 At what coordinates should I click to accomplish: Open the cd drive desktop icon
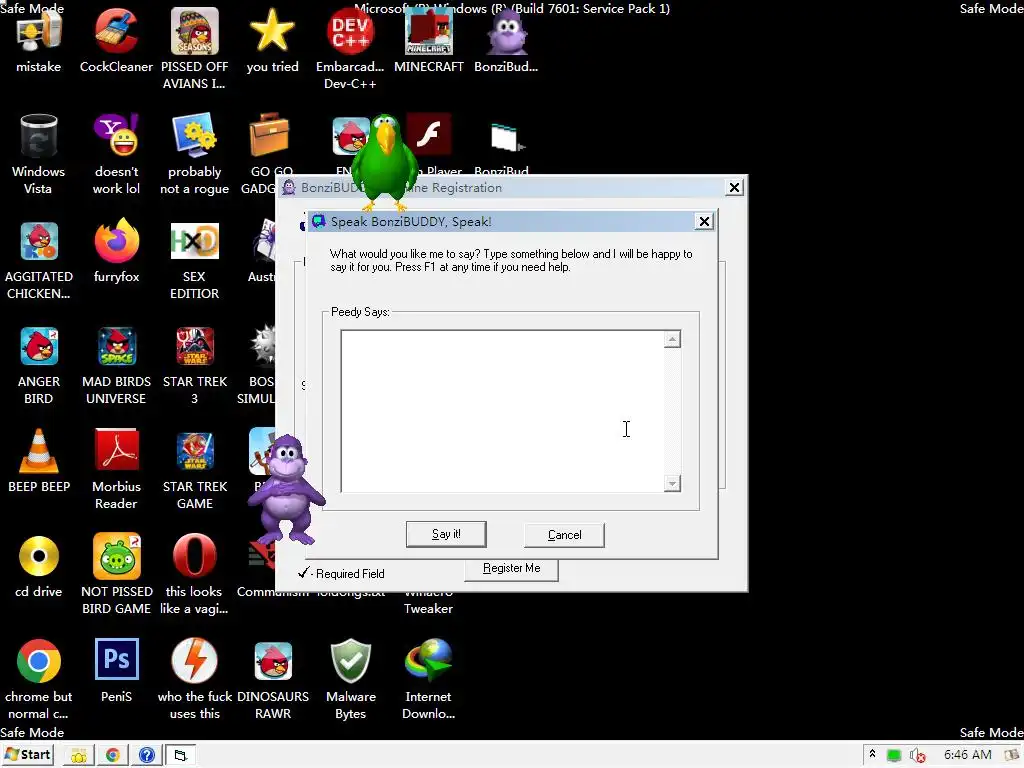coord(39,556)
